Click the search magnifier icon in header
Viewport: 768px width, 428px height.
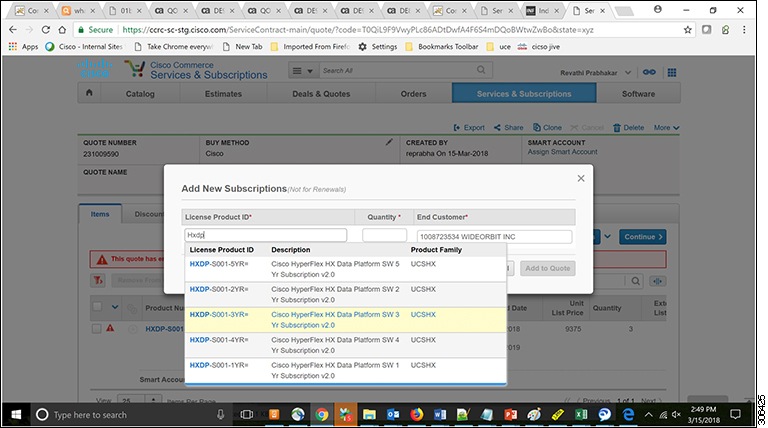[x=481, y=70]
